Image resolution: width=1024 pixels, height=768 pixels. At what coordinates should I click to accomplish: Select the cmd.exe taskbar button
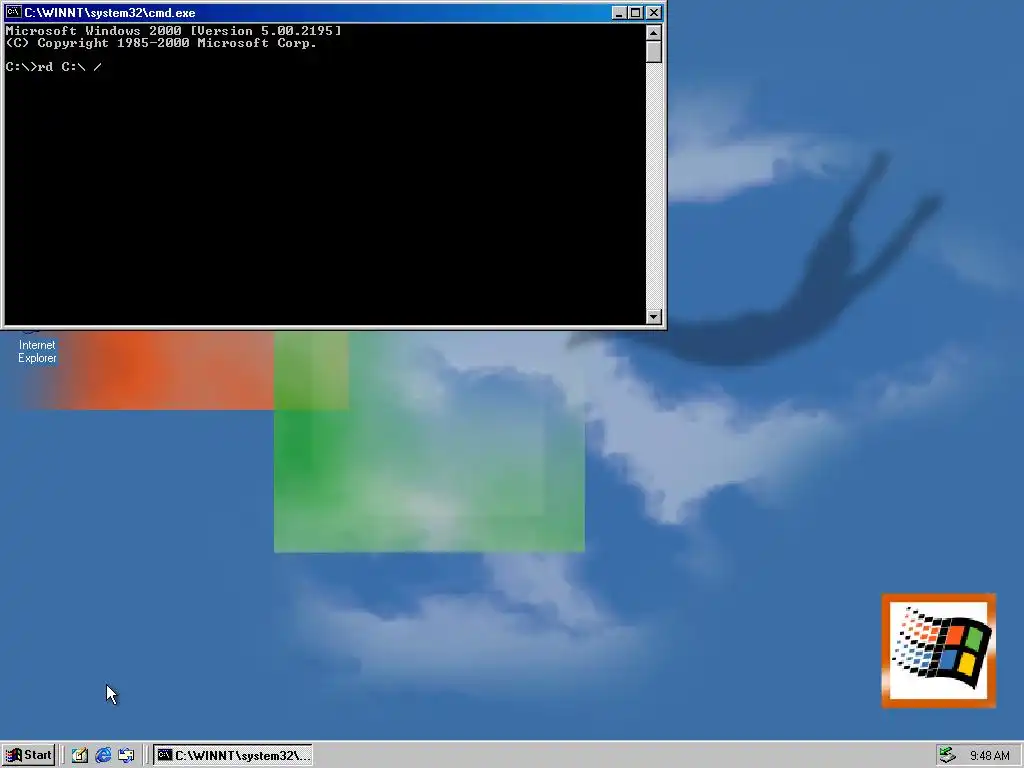click(x=233, y=755)
